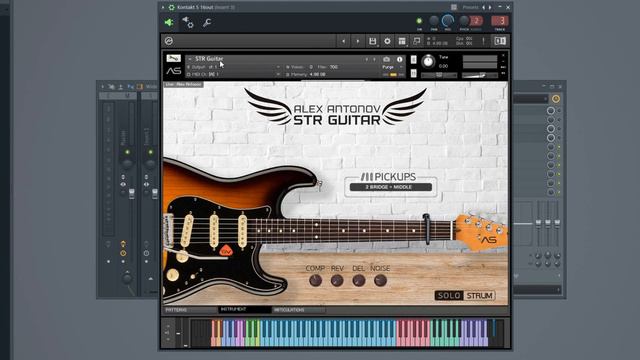Open the plugin settings speaker-gear icon

188,23
